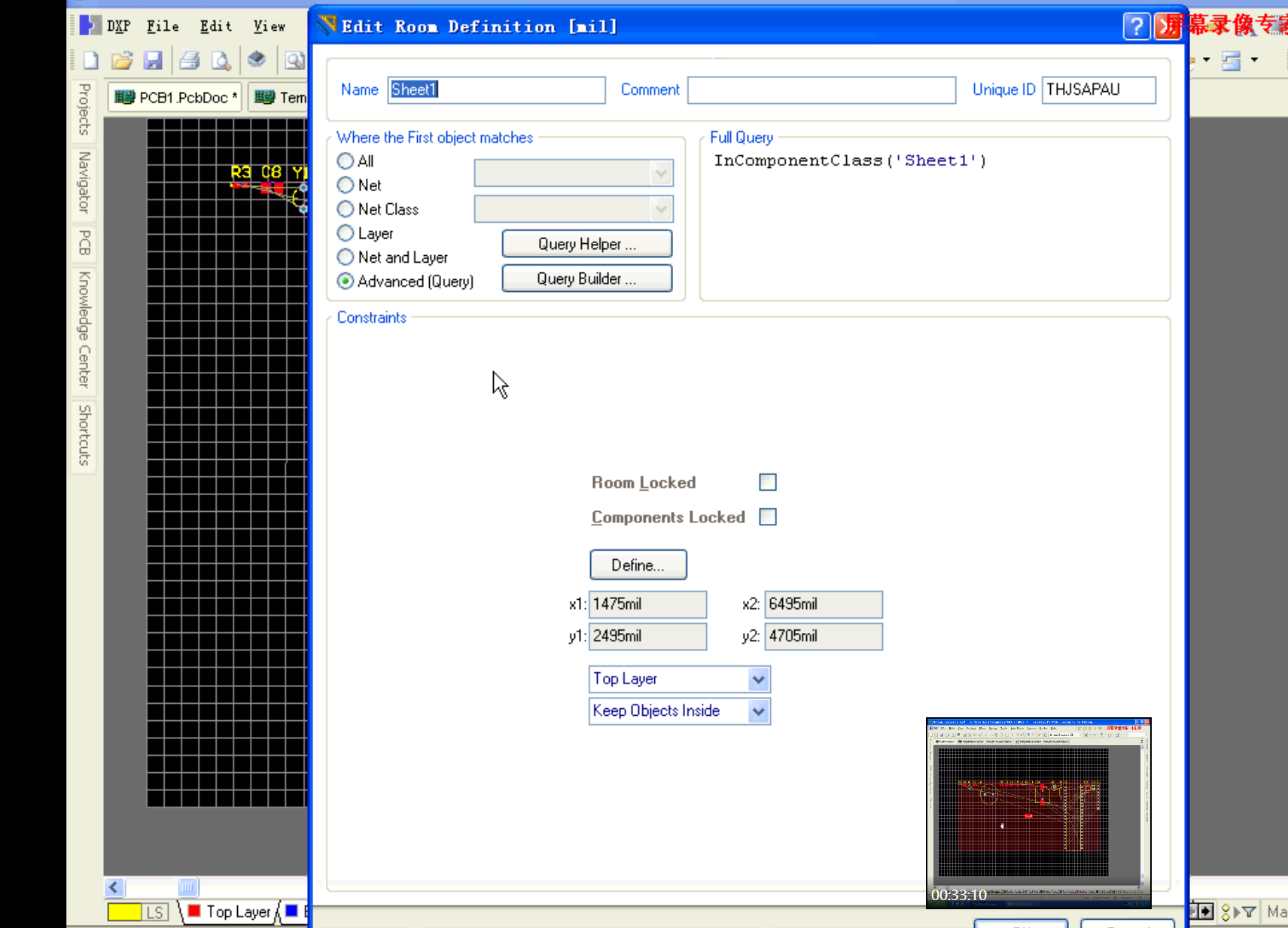The height and width of the screenshot is (928, 1288).
Task: Choose the Net Class radio option
Action: (x=346, y=209)
